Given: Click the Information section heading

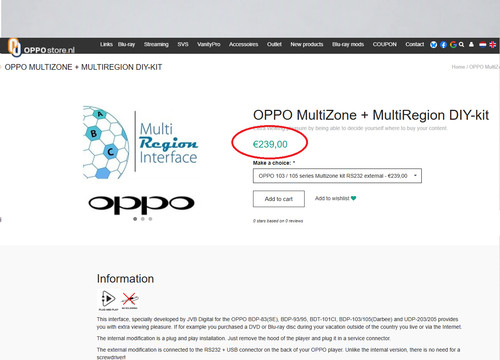Looking at the screenshot, I should pos(125,279).
